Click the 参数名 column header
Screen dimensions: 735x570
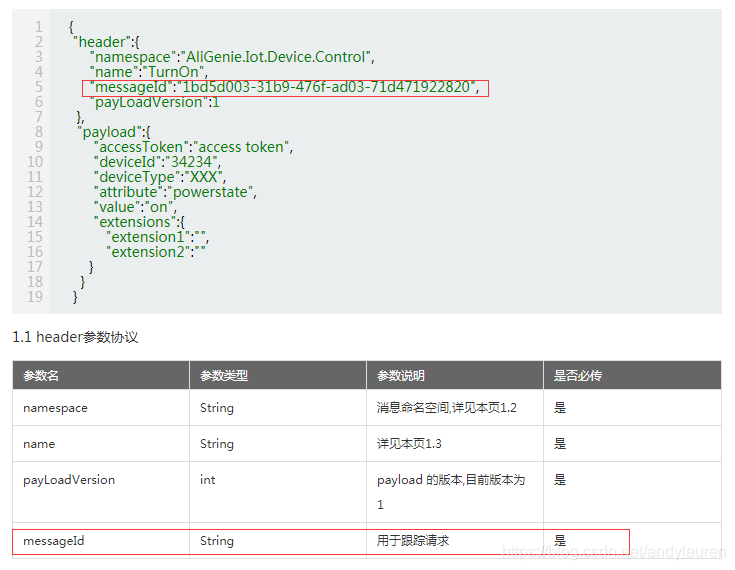[101, 375]
